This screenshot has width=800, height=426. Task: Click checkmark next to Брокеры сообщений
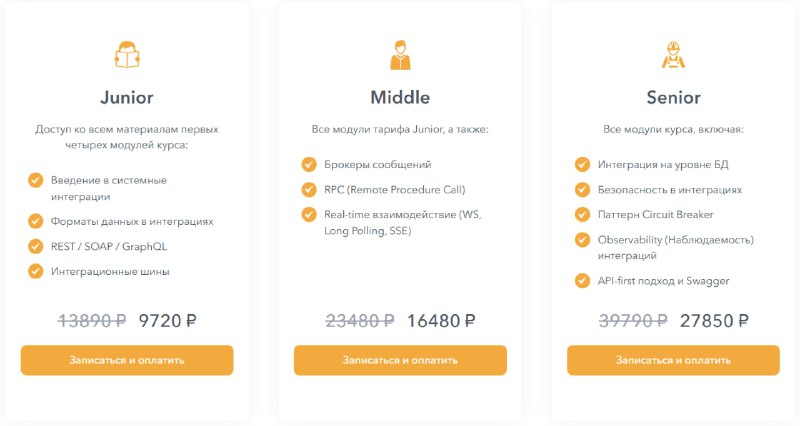click(x=309, y=164)
